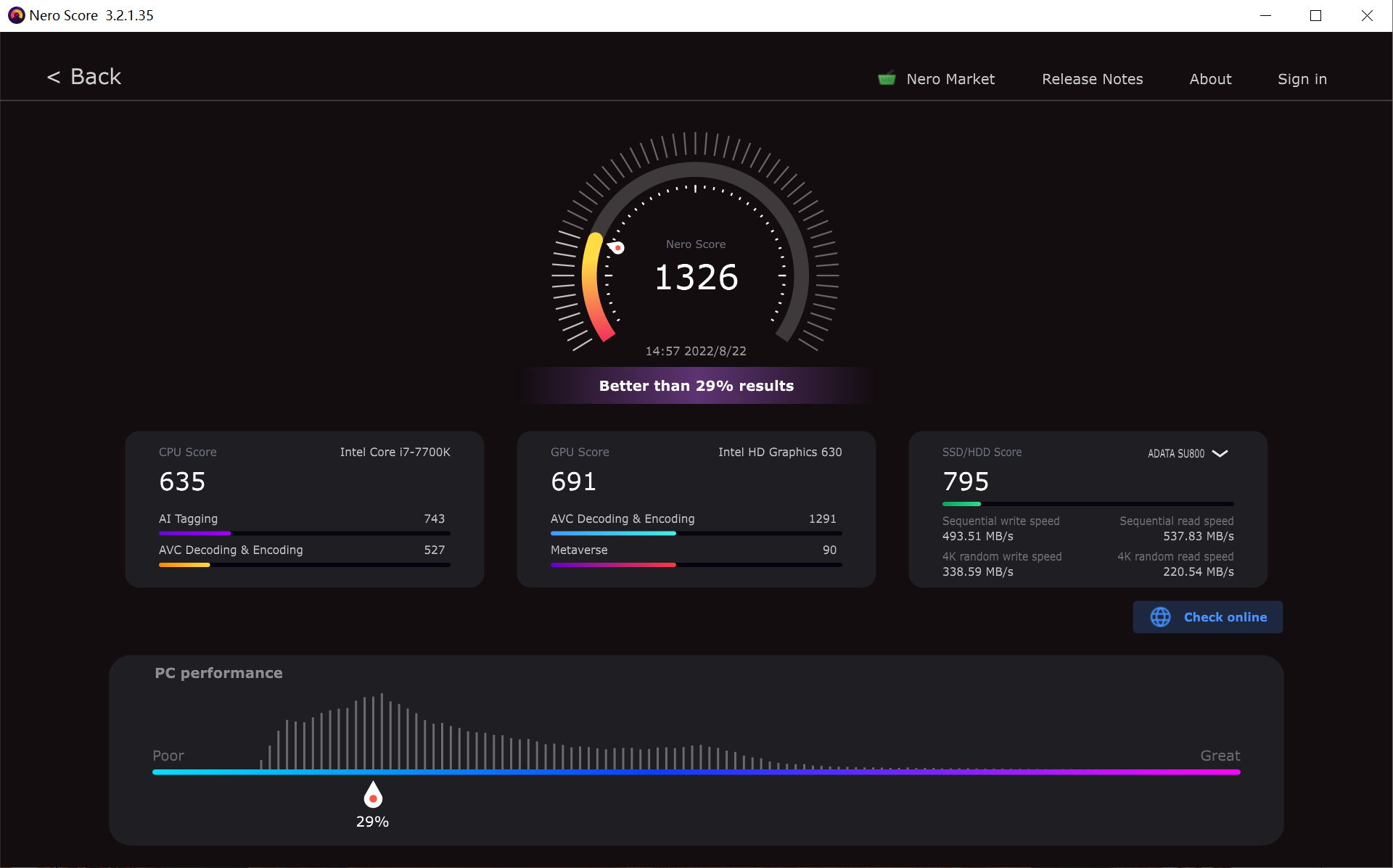This screenshot has height=868, width=1393.
Task: Click the back arrow chevron
Action: (x=54, y=77)
